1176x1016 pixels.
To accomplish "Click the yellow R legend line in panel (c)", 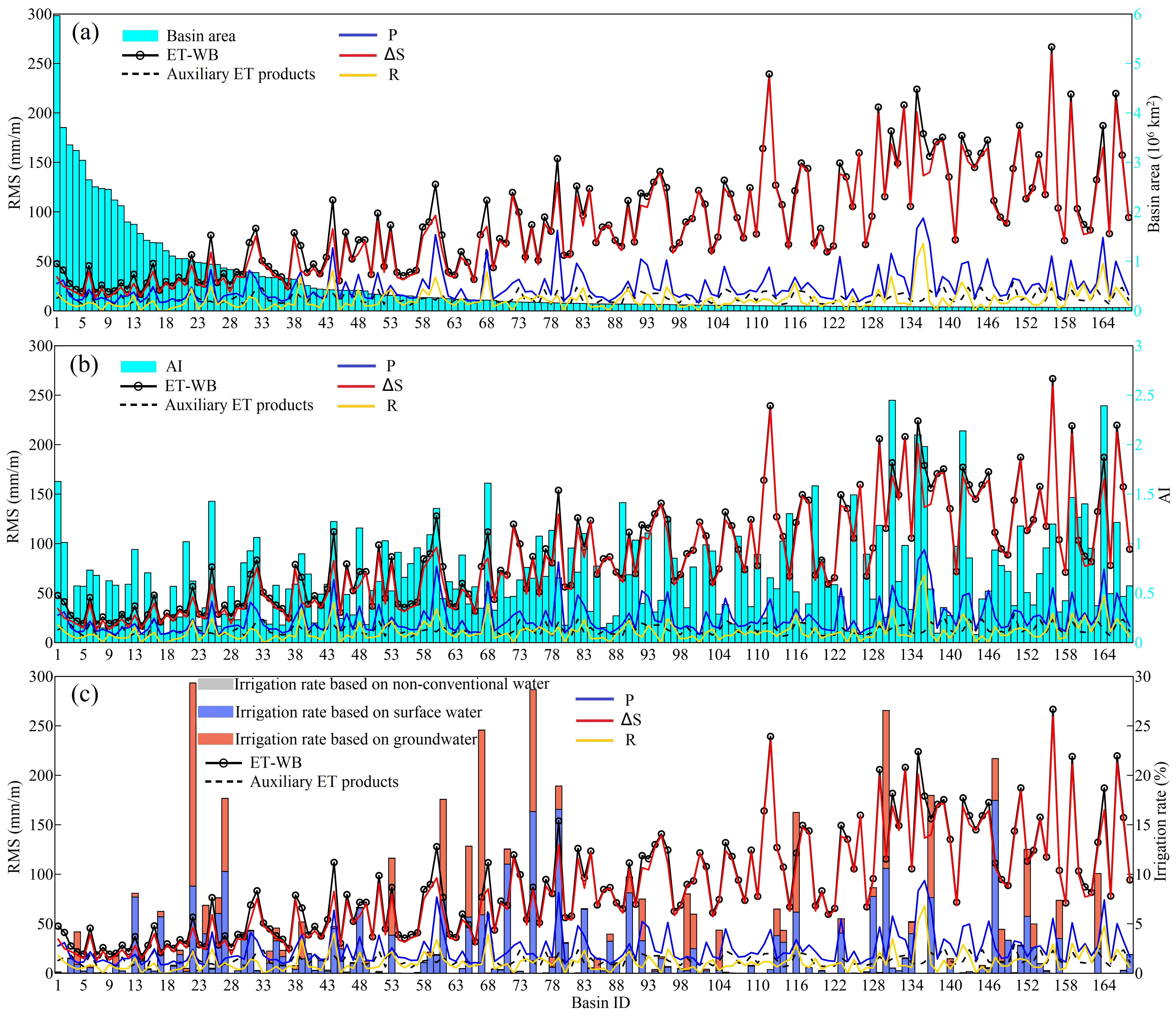I will pos(595,740).
